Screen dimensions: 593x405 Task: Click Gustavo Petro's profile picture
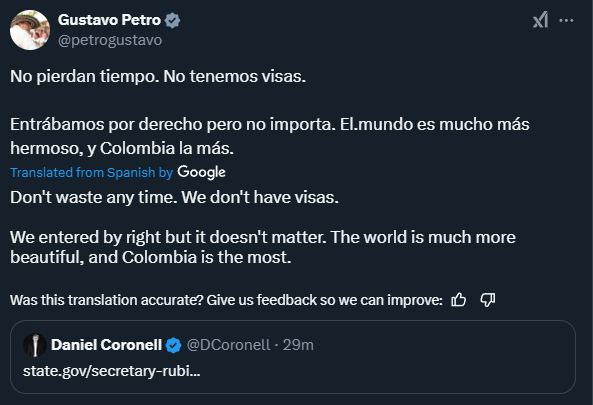point(30,30)
